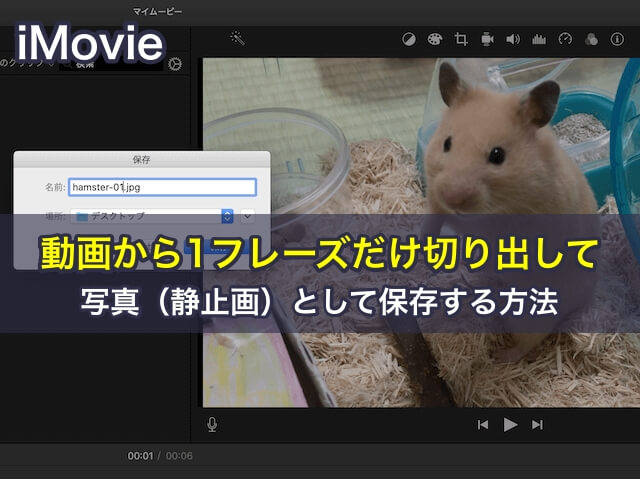Skip to the next clip
This screenshot has width=640, height=479.
coord(537,425)
